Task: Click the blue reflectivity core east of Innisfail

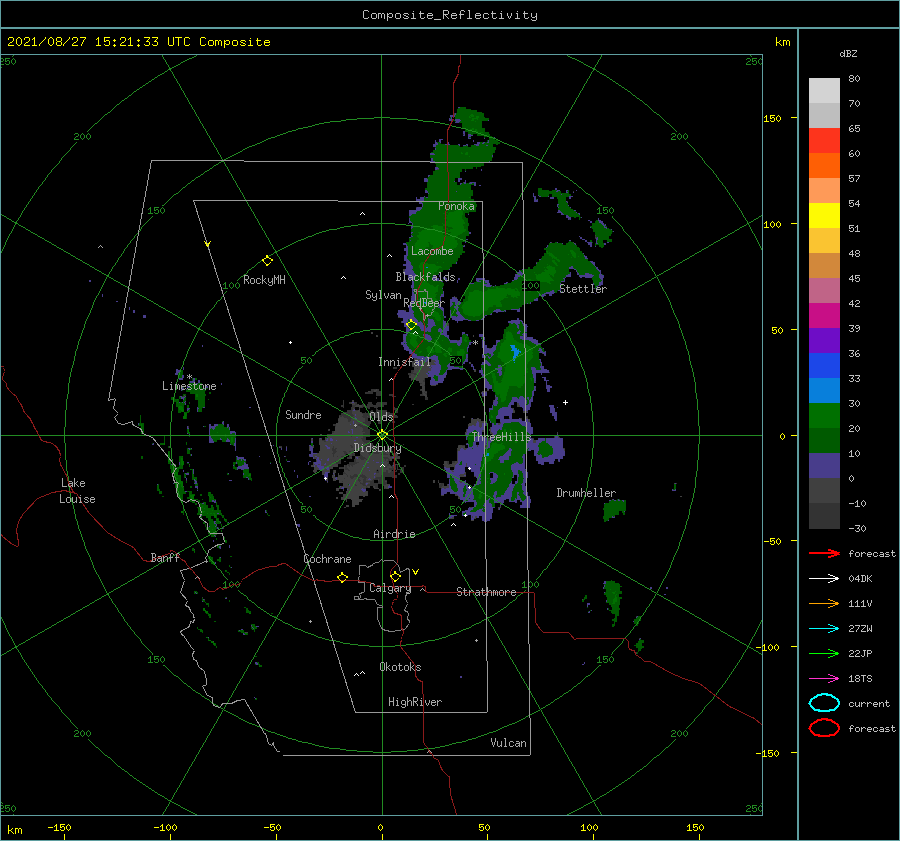Action: click(515, 351)
